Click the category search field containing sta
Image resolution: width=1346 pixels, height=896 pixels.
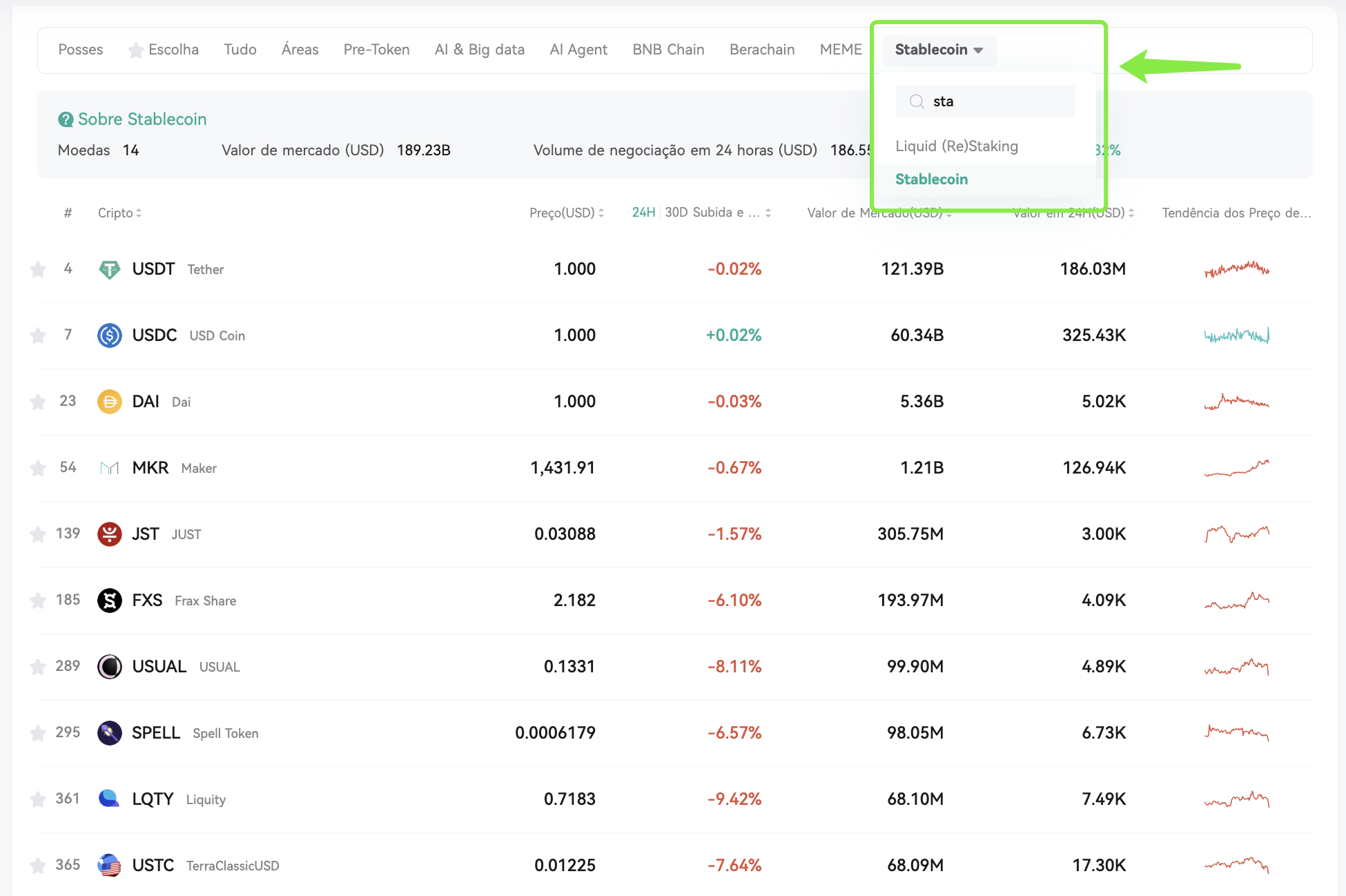(x=986, y=101)
